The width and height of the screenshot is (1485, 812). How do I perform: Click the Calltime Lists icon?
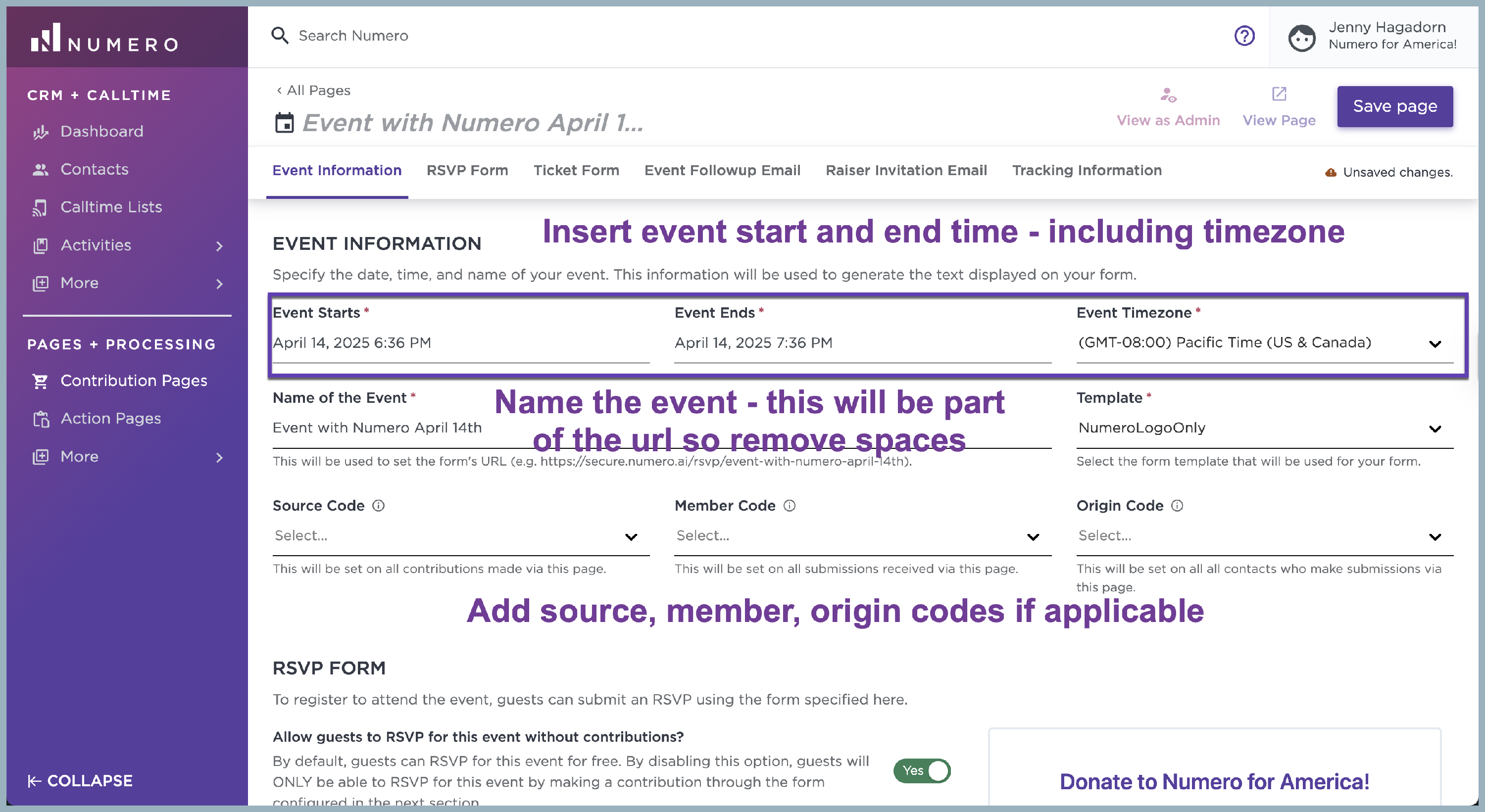pyautogui.click(x=41, y=207)
